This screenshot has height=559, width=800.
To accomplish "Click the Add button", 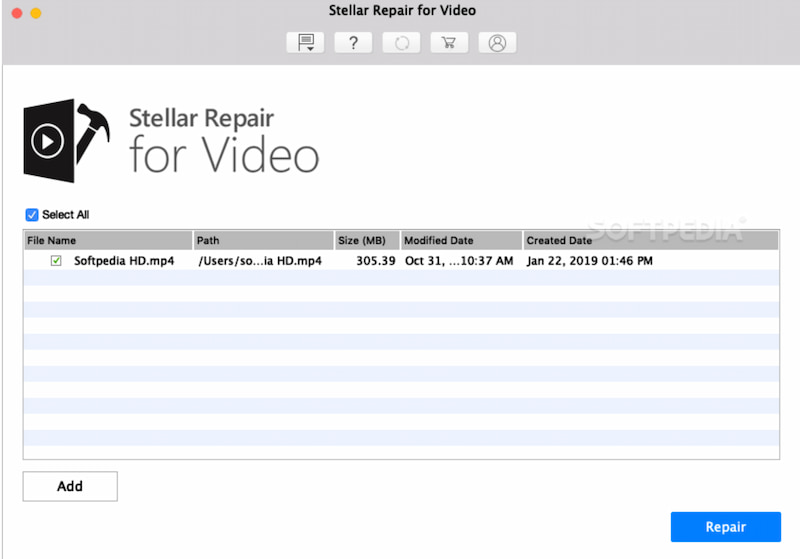I will pyautogui.click(x=70, y=486).
